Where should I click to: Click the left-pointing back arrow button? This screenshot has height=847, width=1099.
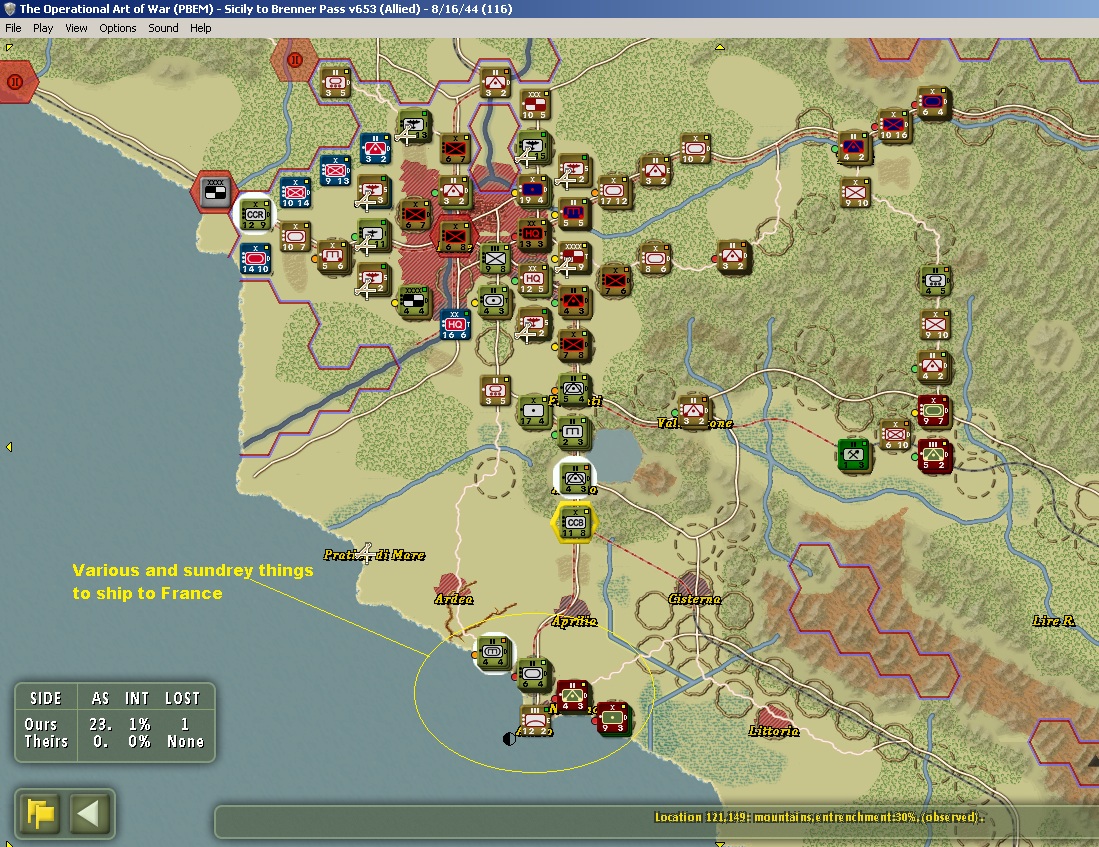pos(90,813)
